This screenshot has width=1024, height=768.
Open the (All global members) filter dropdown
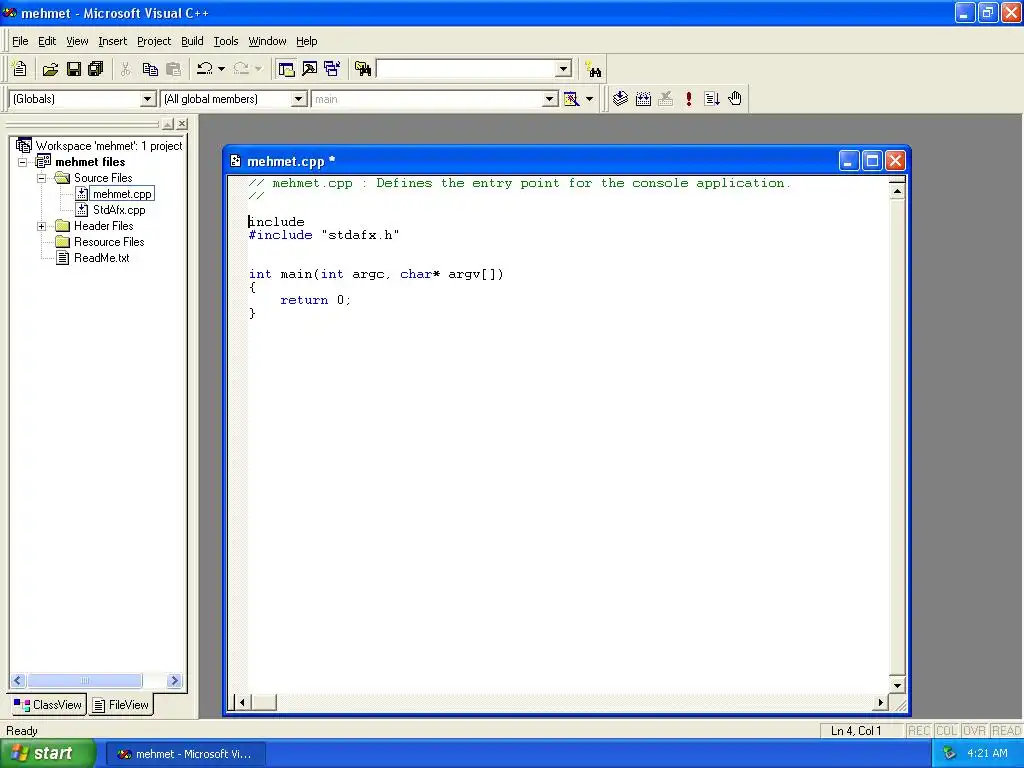(298, 99)
